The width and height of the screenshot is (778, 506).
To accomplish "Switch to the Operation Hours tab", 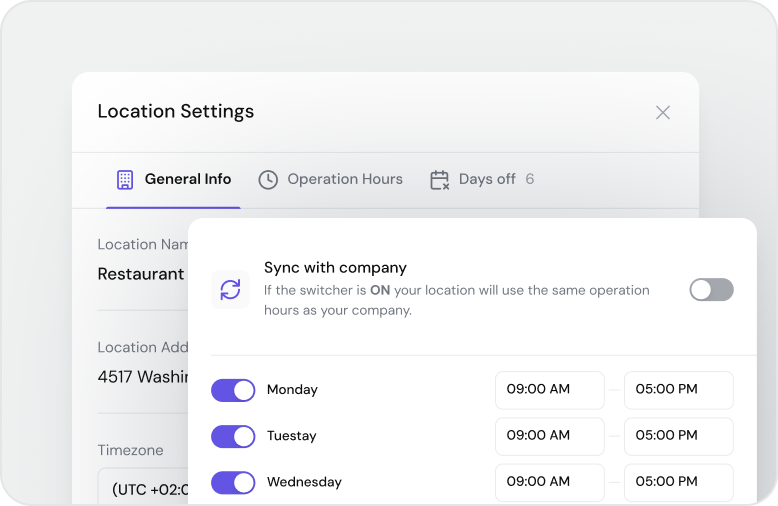I will (344, 180).
